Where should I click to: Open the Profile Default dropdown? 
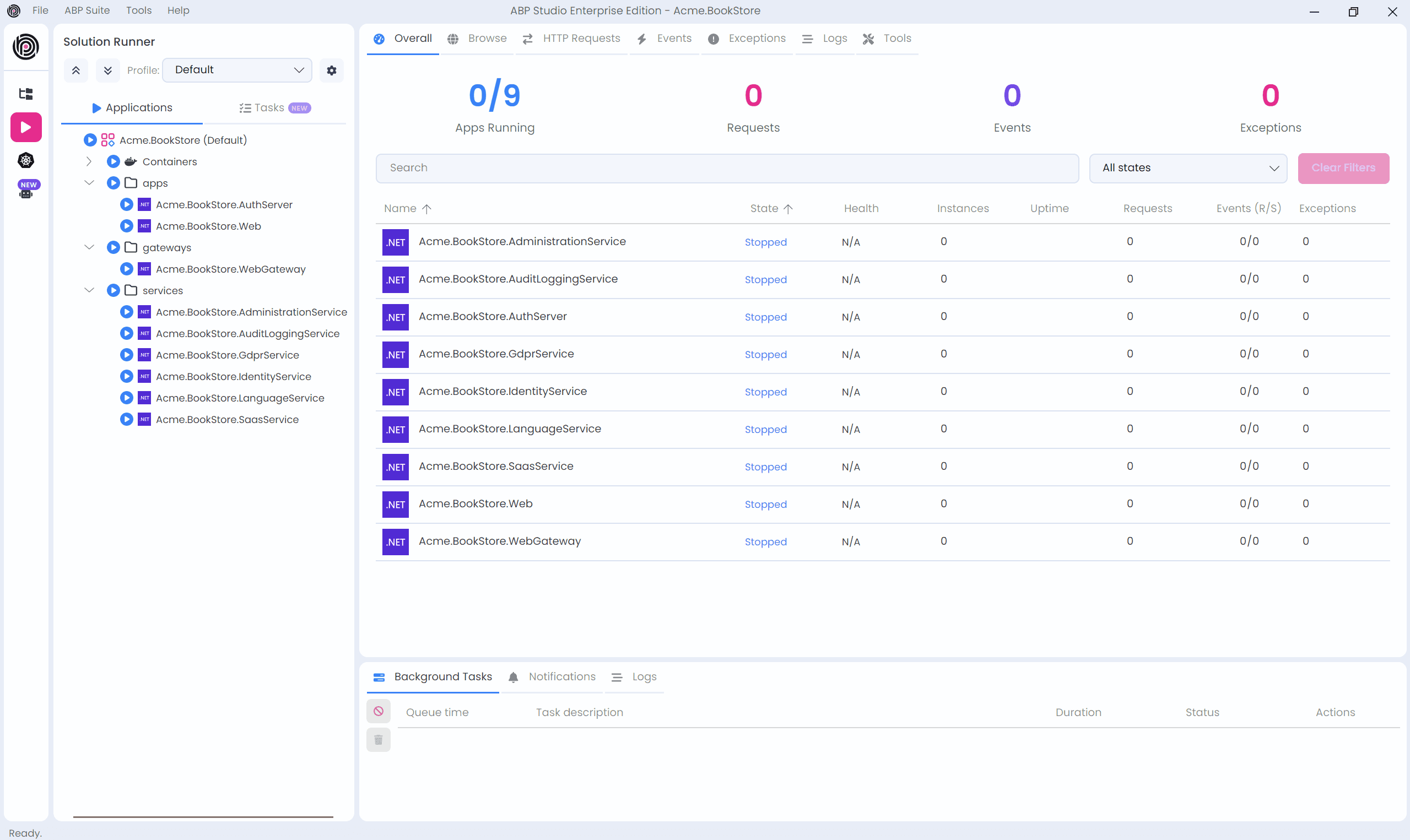237,69
